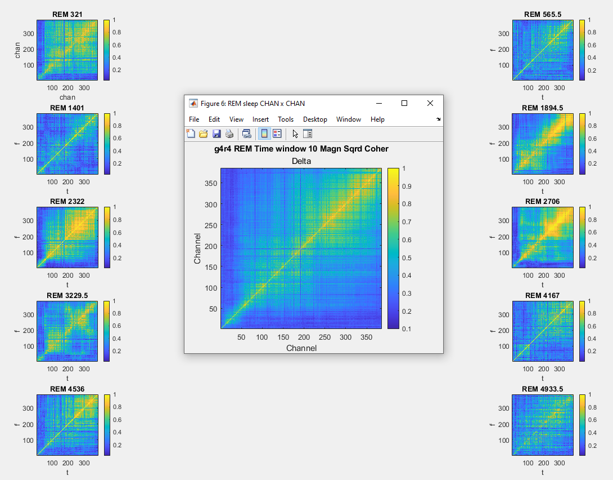
Task: Expand the toolbar dock arrow beside the menu bar
Action: [438, 119]
